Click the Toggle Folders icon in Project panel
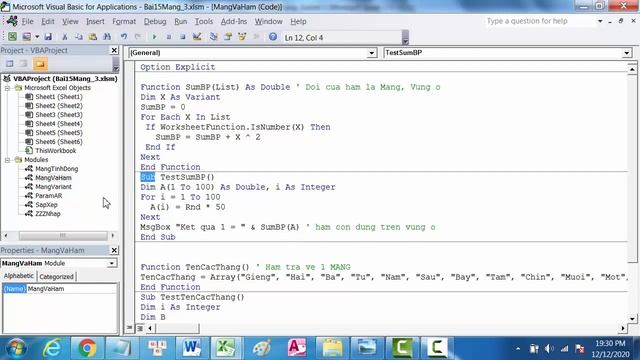Viewport: 640px width, 360px height. pyautogui.click(x=40, y=64)
